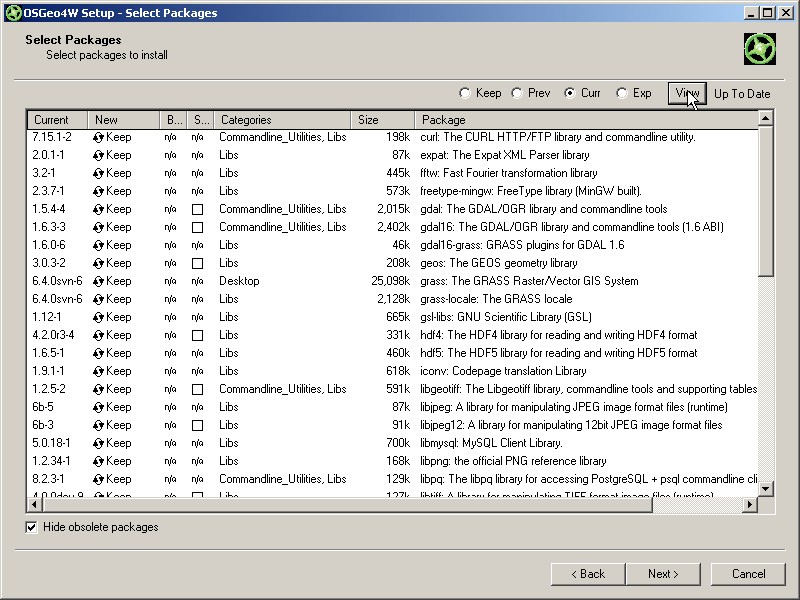Click the OSGeo4W title bar icon
Image resolution: width=800 pixels, height=600 pixels.
pyautogui.click(x=13, y=13)
